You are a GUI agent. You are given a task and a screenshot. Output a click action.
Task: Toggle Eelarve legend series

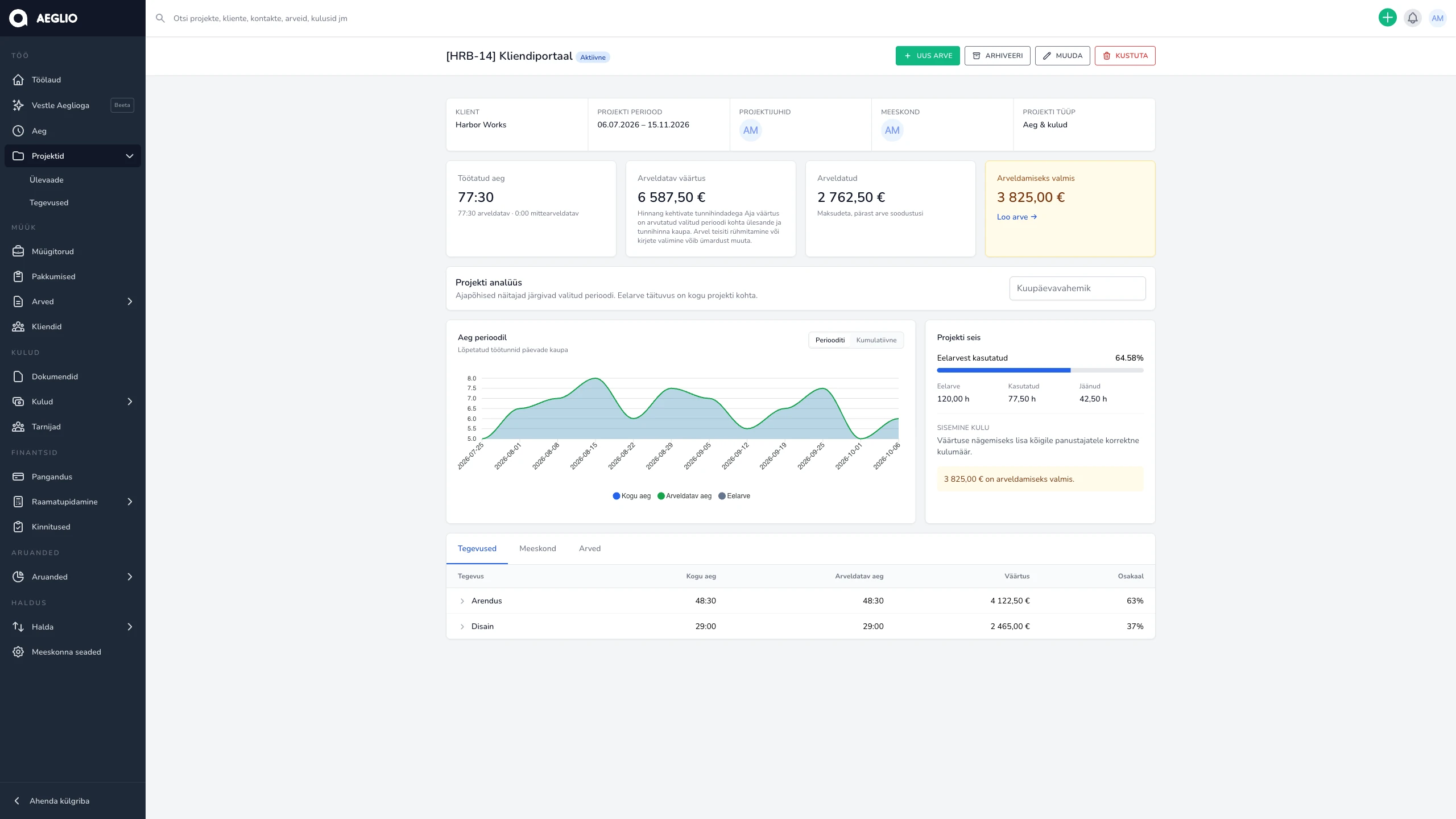(x=734, y=496)
